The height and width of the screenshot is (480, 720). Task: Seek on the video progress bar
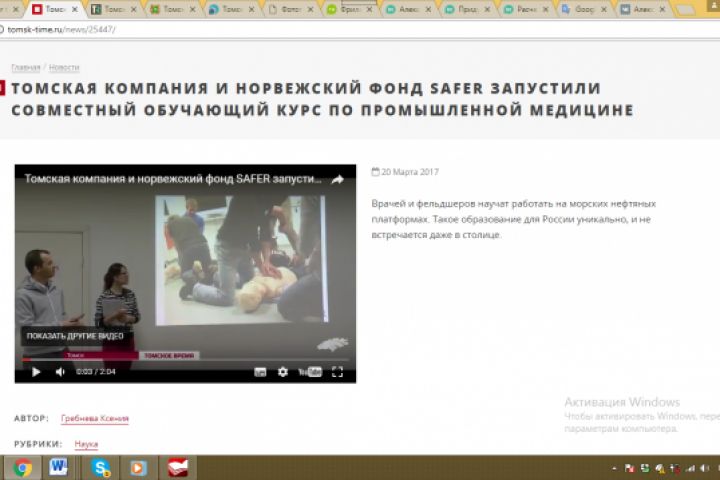pyautogui.click(x=185, y=360)
